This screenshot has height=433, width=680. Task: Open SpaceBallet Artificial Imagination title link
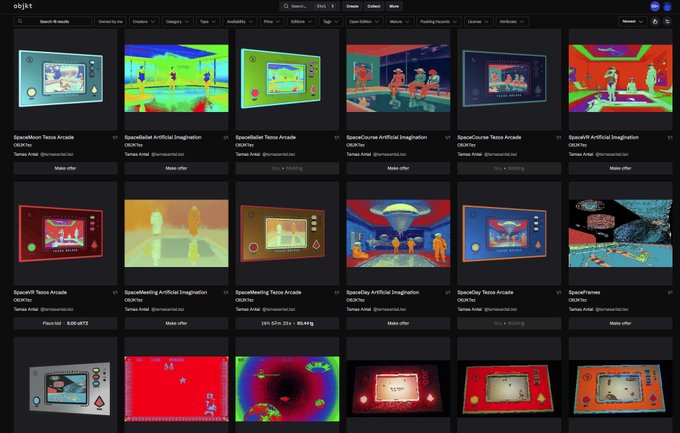163,137
